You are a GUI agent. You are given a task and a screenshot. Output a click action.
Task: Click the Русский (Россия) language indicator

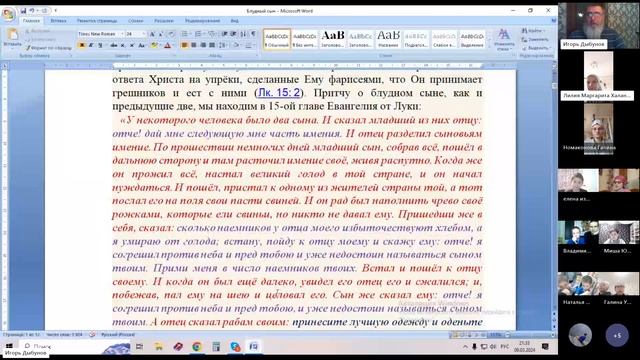[x=118, y=335]
